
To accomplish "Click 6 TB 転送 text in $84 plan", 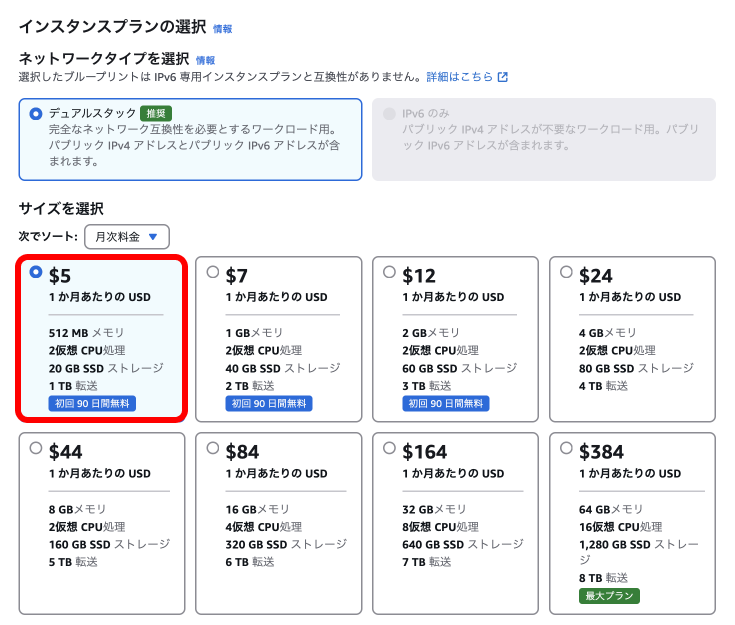I will (x=250, y=562).
